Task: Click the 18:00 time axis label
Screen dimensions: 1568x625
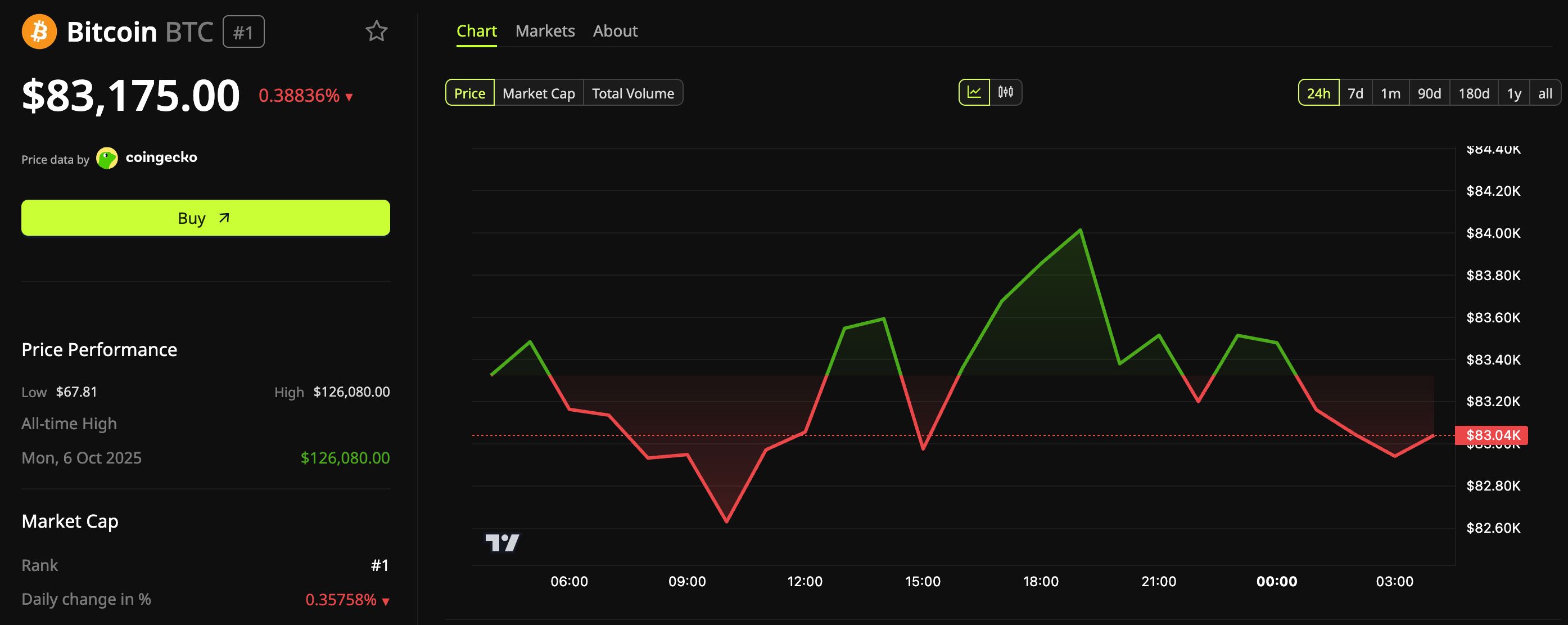Action: [x=1040, y=581]
